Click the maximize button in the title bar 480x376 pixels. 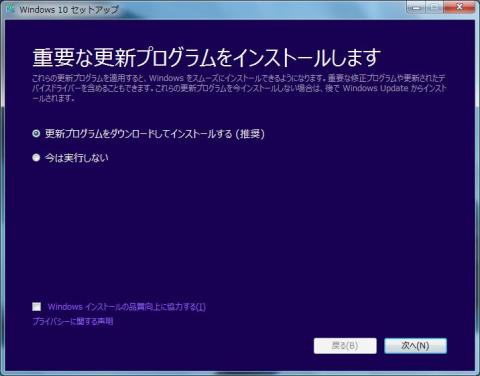coord(434,7)
